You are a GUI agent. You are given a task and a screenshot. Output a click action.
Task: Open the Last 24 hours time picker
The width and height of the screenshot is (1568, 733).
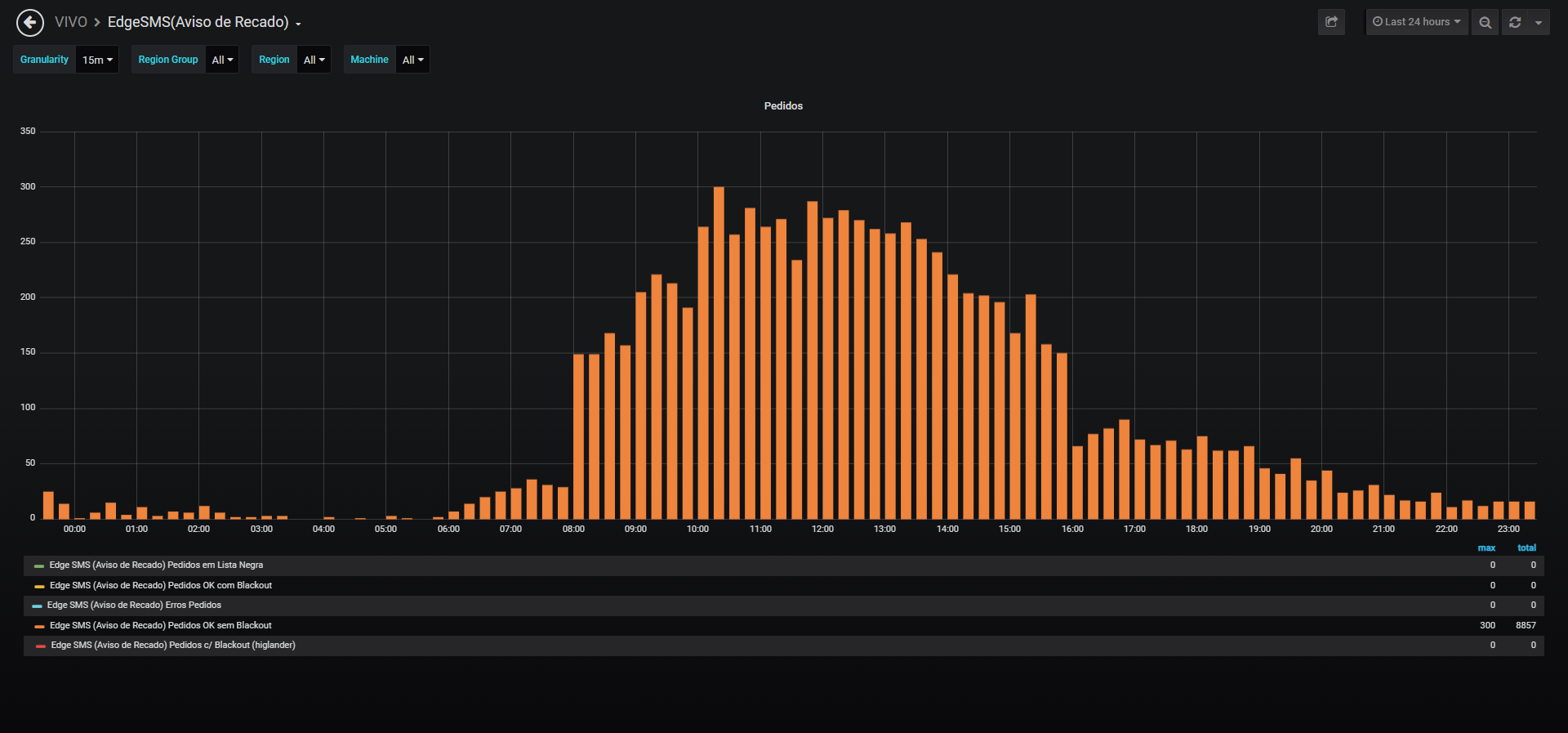click(x=1417, y=22)
